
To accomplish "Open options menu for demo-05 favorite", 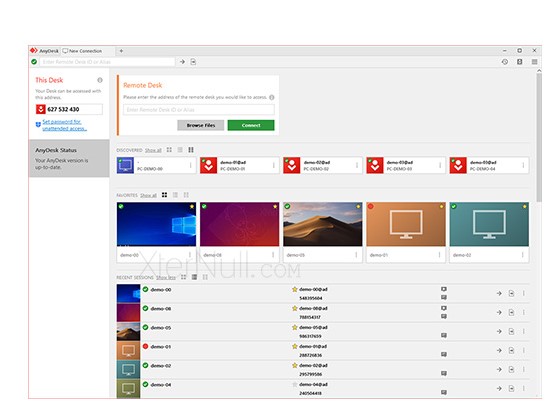I will (x=356, y=255).
